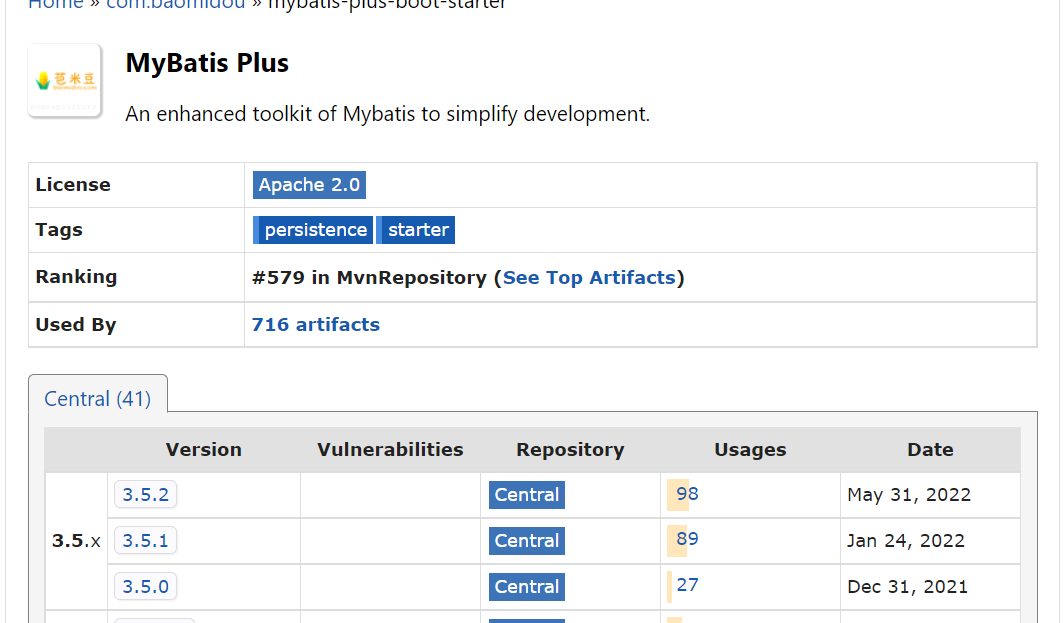Viewport: 1063px width, 623px height.
Task: Switch to the Central (41) tab
Action: [x=98, y=399]
